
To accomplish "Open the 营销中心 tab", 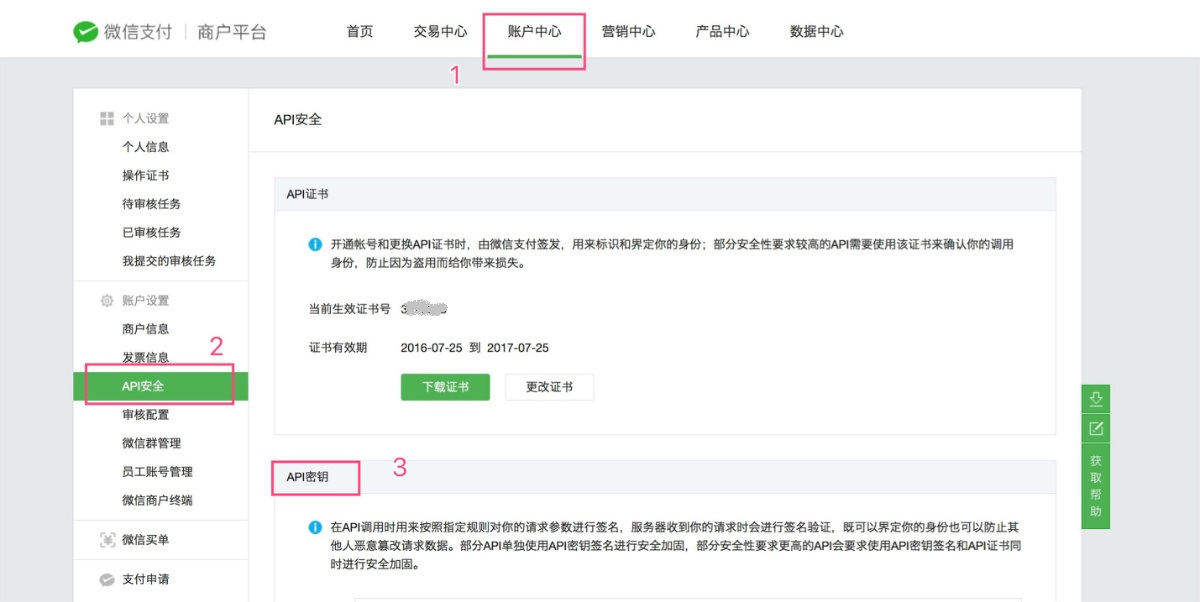I will click(x=628, y=32).
